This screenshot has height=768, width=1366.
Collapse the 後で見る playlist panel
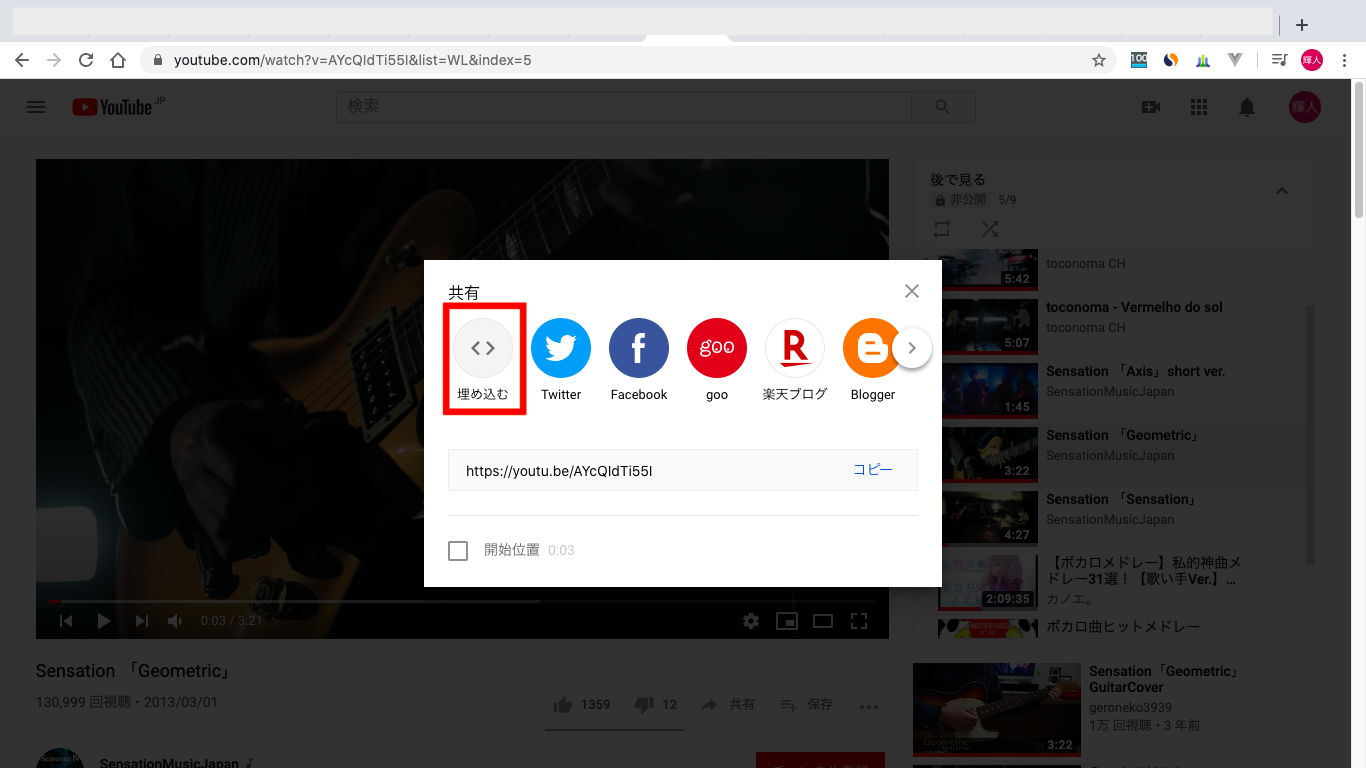tap(1282, 190)
